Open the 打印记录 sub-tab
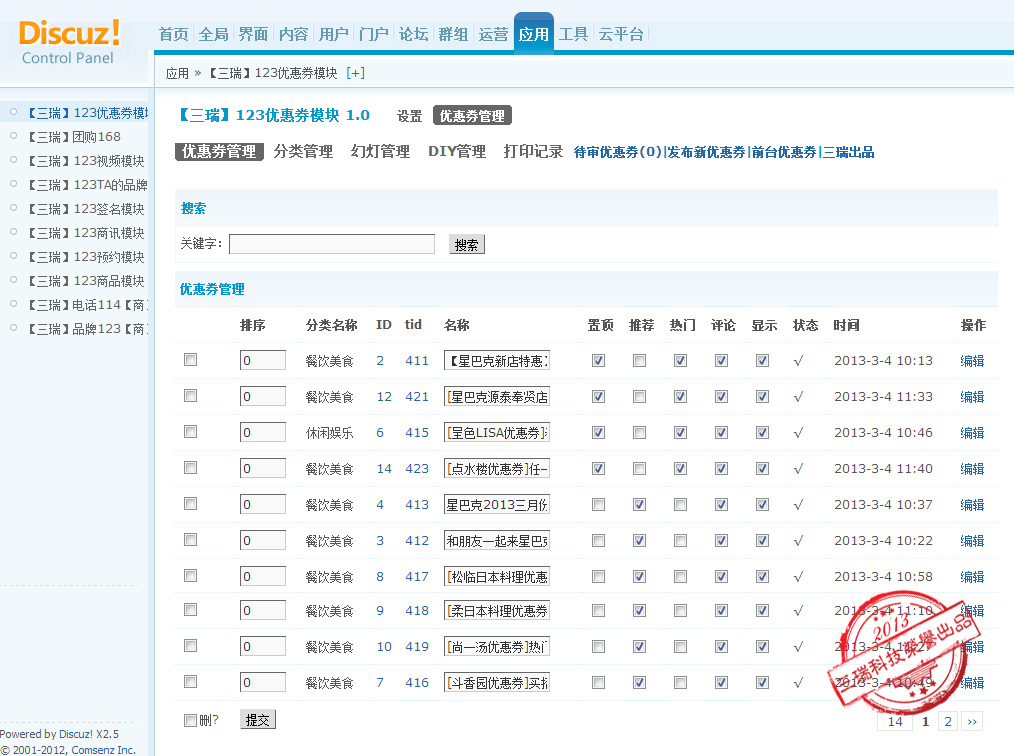The image size is (1014, 756). tap(533, 152)
